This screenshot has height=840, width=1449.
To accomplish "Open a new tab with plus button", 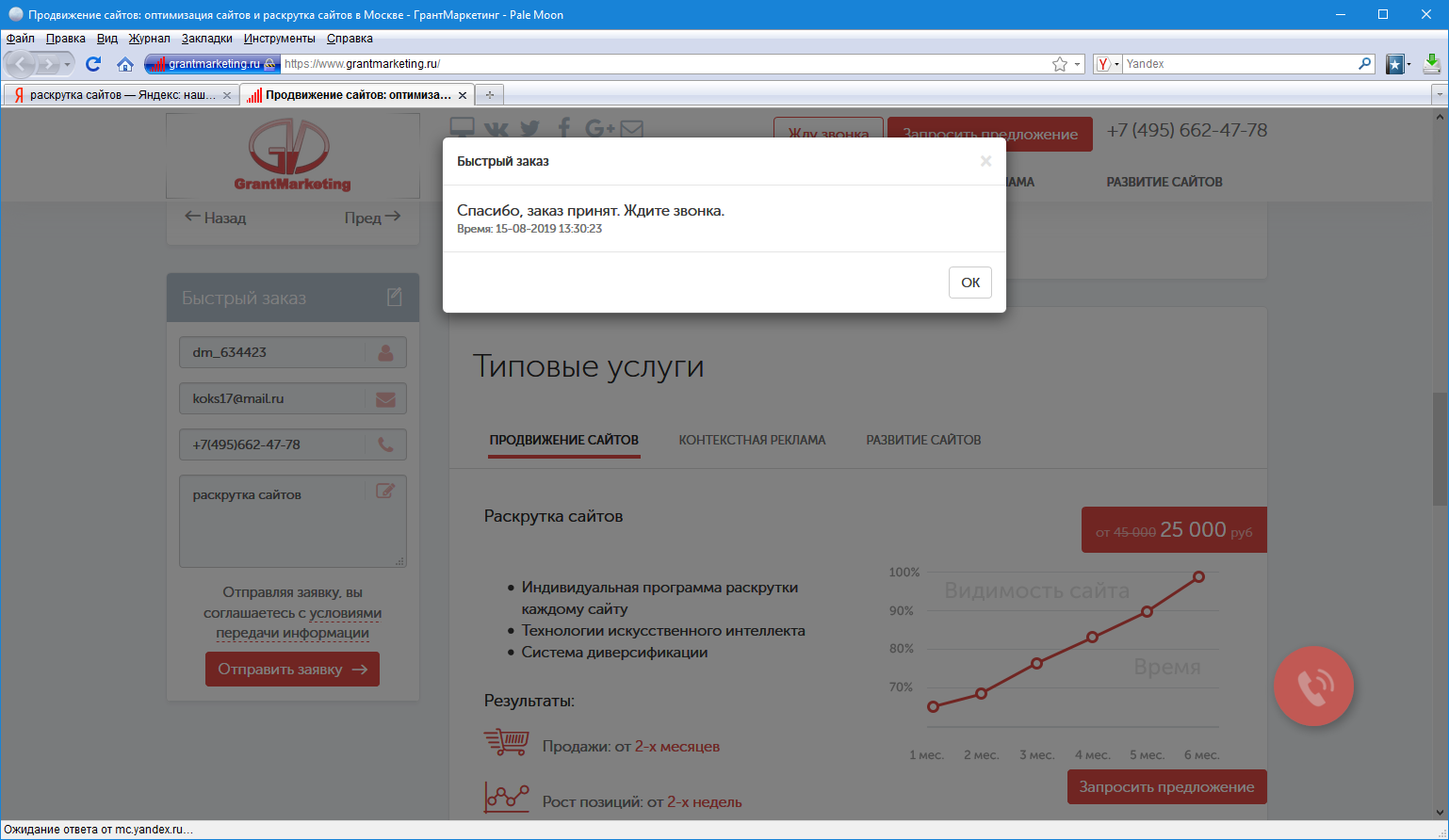I will (x=490, y=94).
